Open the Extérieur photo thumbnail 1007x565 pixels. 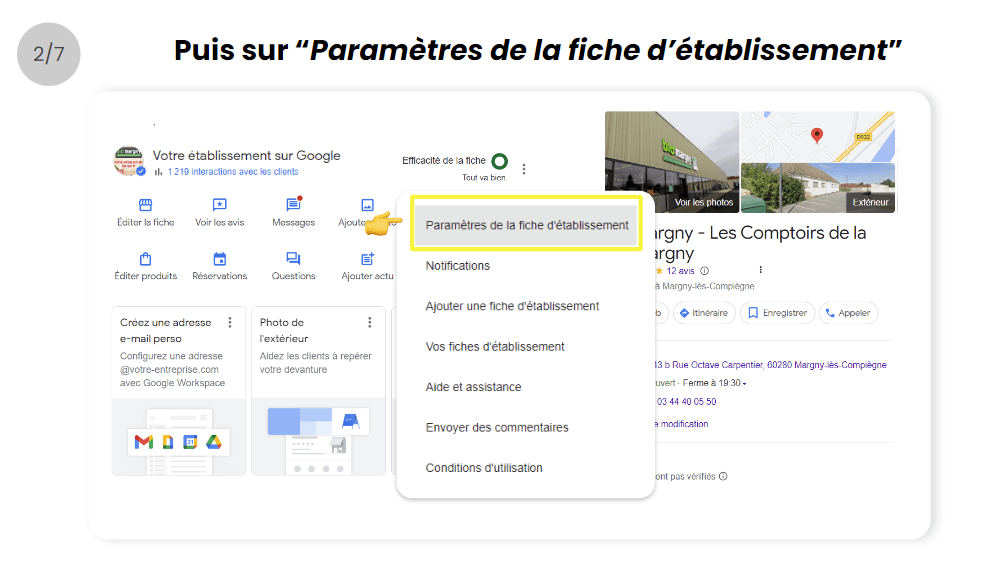[818, 187]
